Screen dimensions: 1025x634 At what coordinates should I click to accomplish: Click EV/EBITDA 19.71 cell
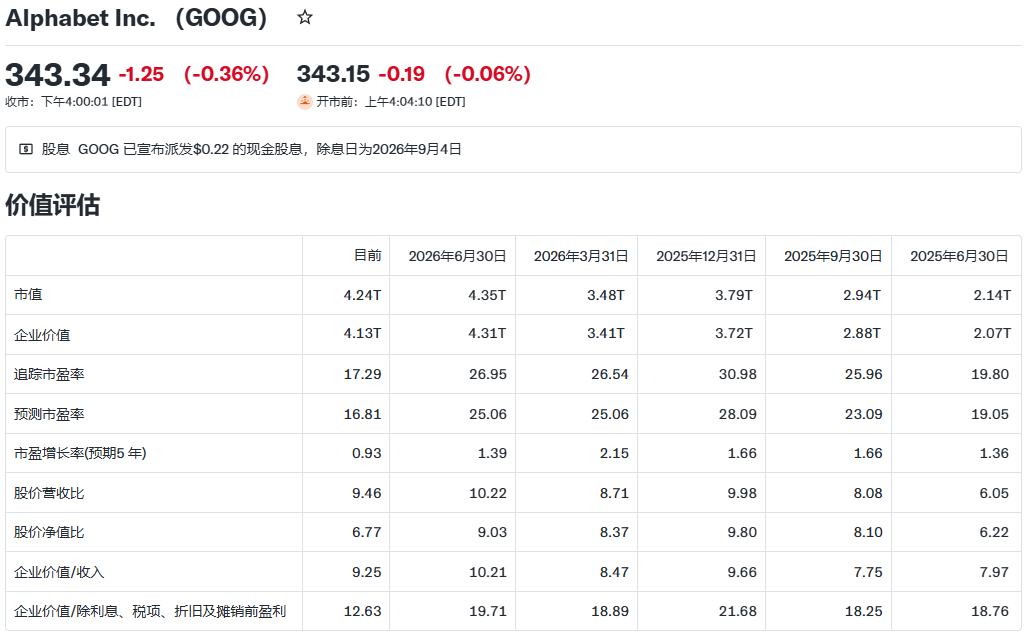pyautogui.click(x=488, y=612)
